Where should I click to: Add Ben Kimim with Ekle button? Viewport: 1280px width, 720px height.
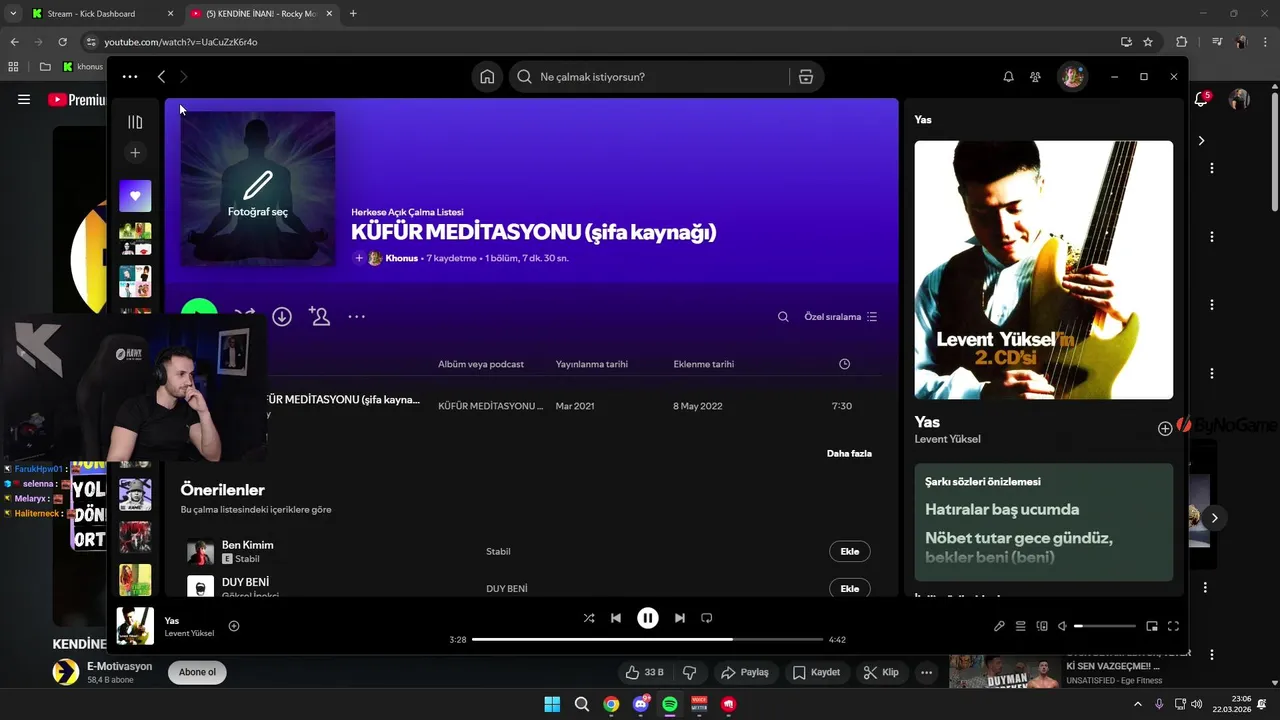(849, 551)
